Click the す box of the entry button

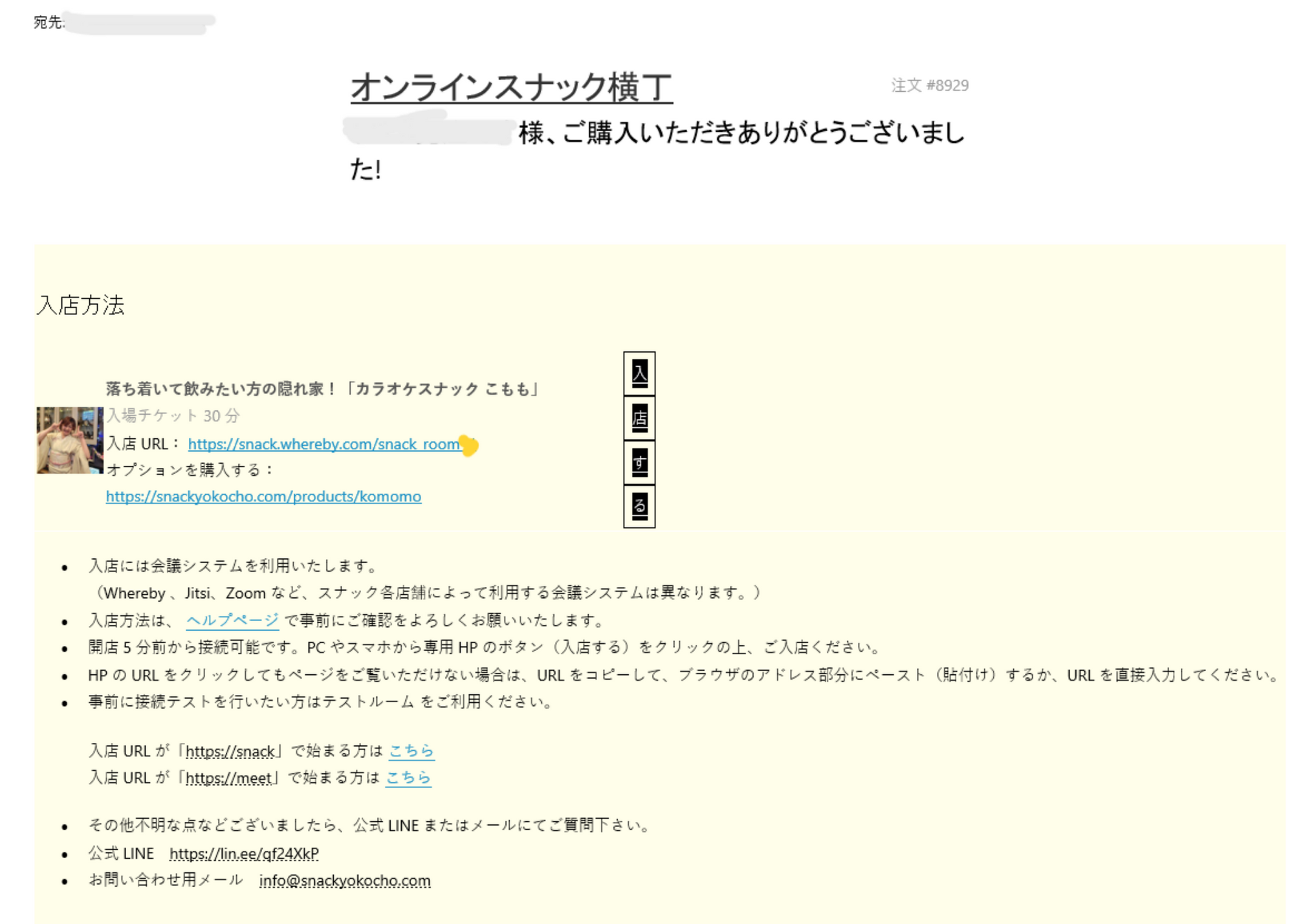pyautogui.click(x=639, y=463)
